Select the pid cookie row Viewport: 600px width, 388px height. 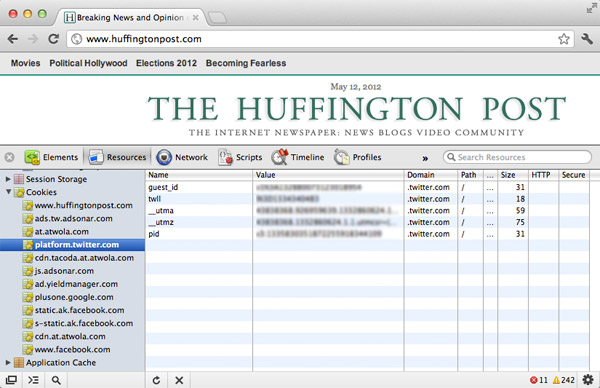367,234
